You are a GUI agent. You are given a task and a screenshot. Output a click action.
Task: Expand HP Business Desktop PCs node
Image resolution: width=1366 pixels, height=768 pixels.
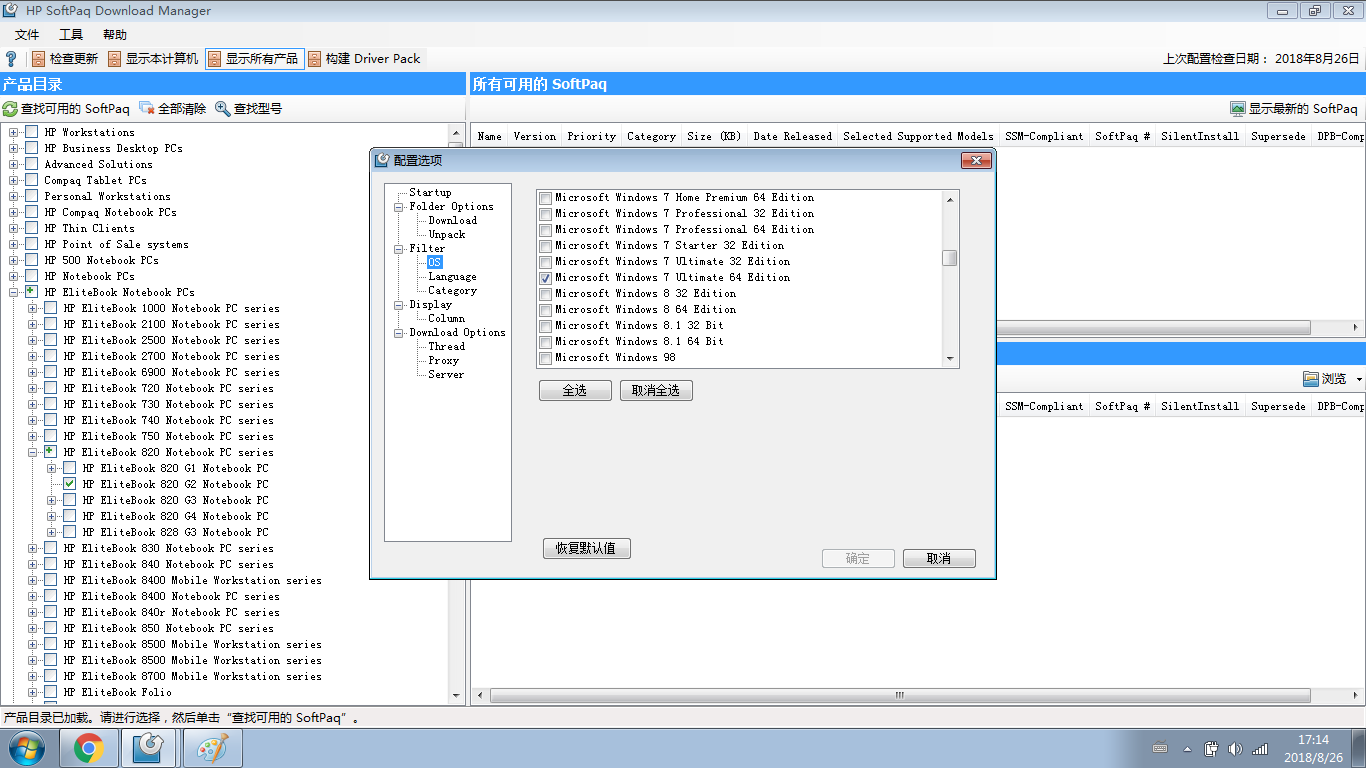click(x=14, y=148)
